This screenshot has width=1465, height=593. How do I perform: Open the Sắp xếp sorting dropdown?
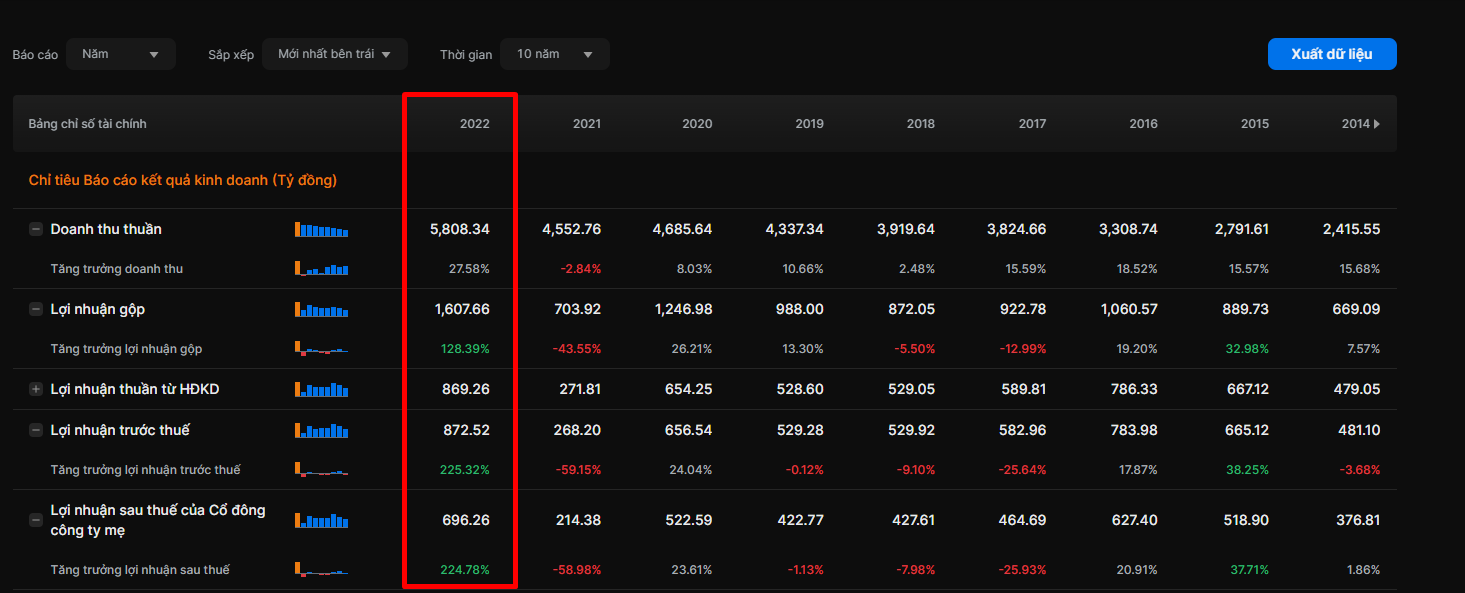[334, 54]
